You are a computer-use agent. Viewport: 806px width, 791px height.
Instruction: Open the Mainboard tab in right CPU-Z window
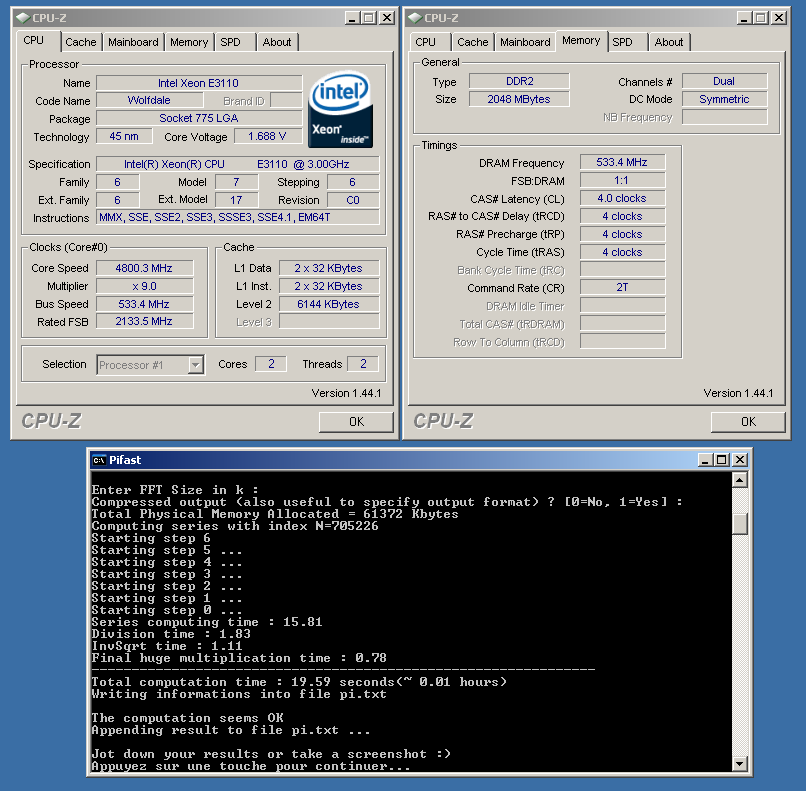click(525, 42)
